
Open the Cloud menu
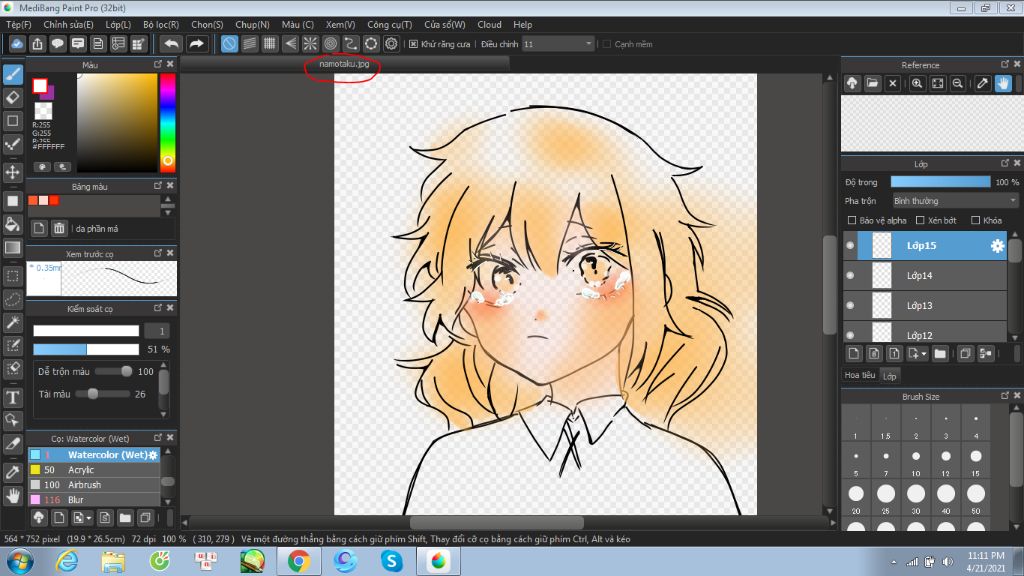(x=489, y=24)
